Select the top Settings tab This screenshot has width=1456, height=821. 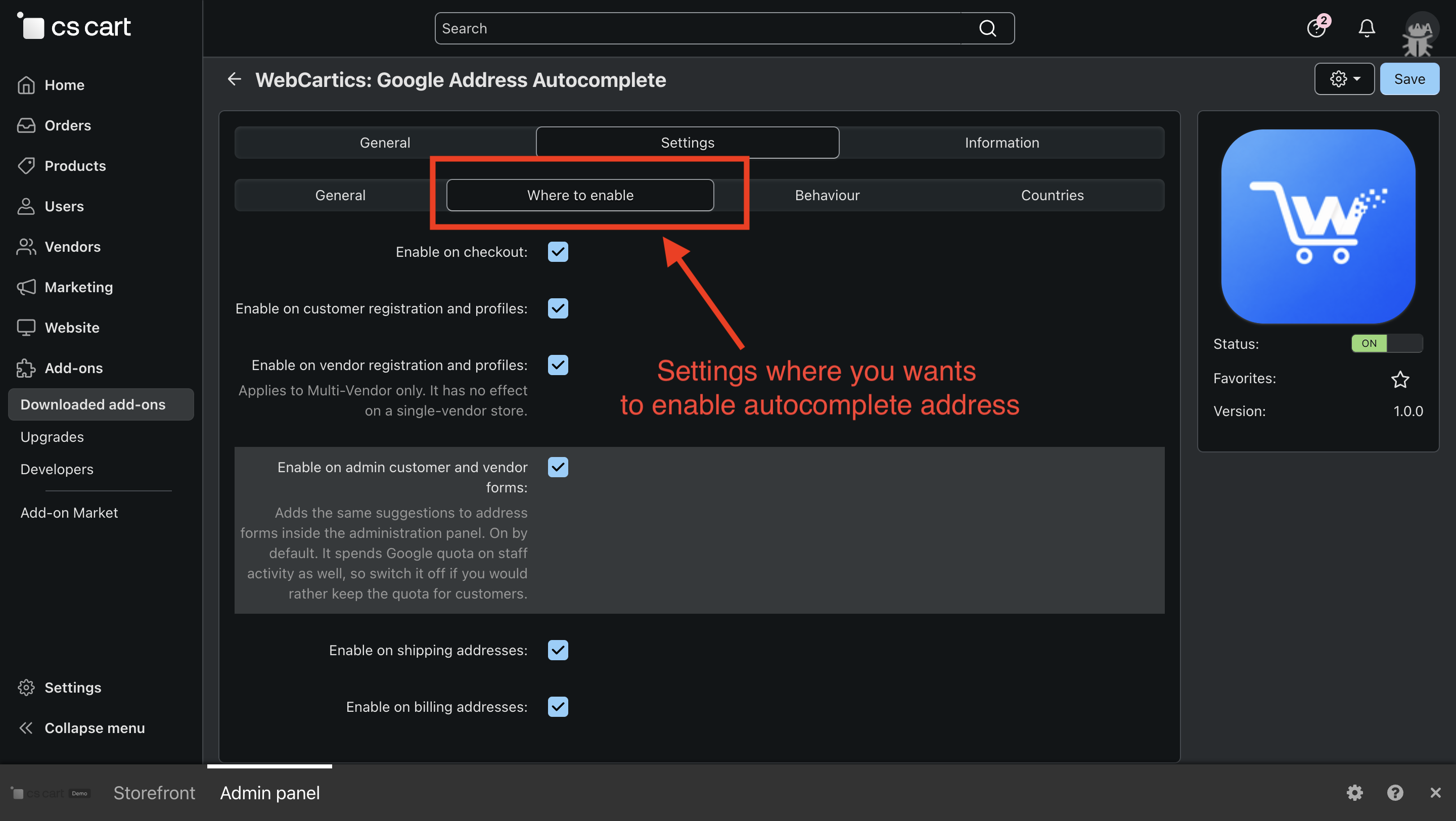coord(688,143)
